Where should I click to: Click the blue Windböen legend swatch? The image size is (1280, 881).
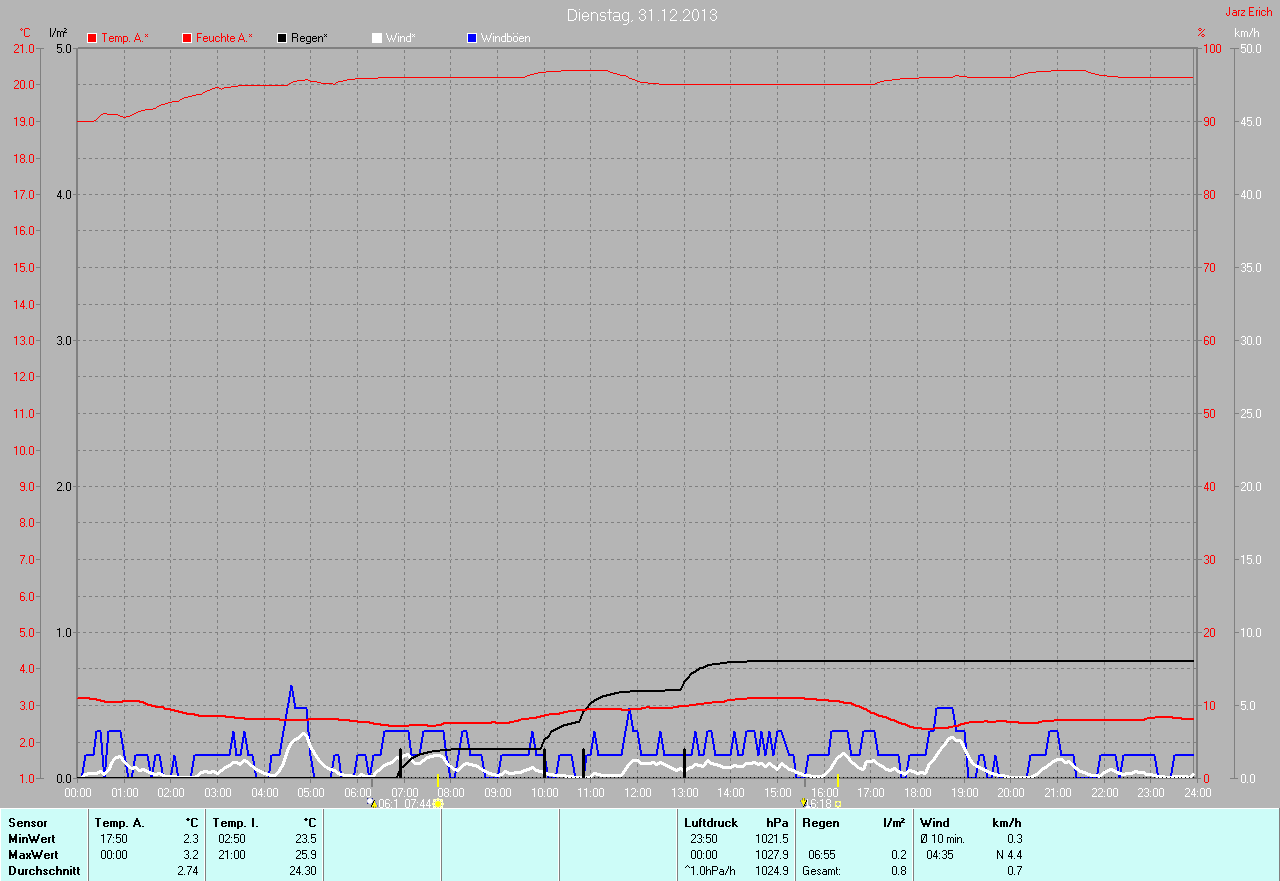[x=472, y=38]
